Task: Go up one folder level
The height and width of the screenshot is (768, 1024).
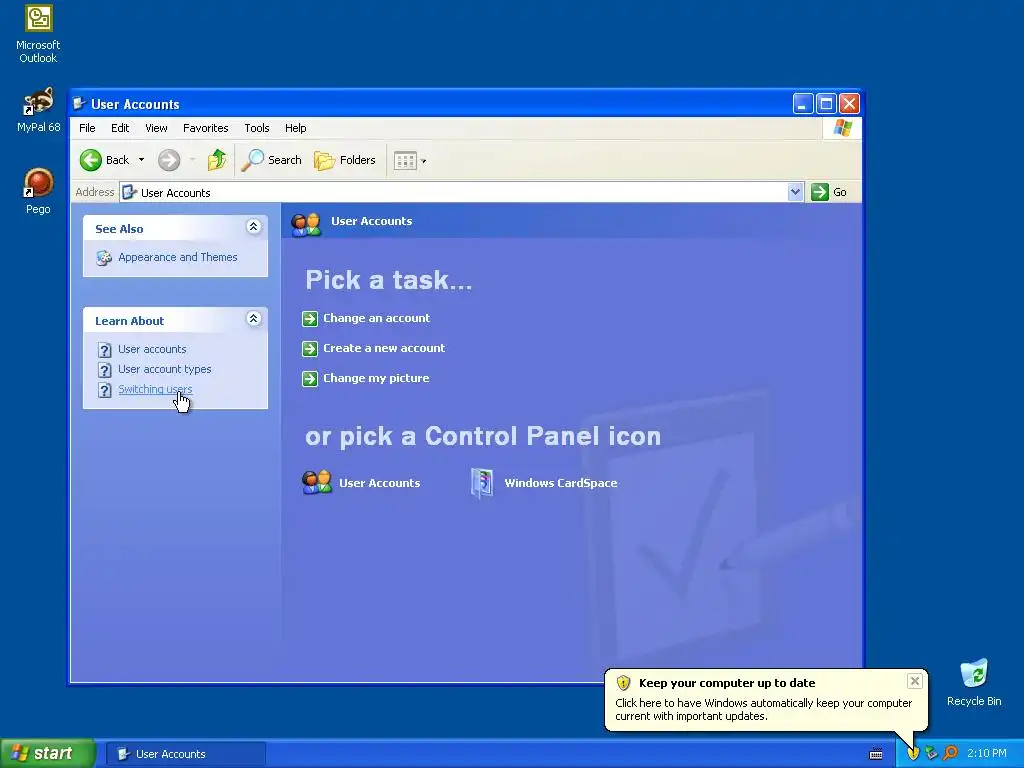Action: (217, 160)
